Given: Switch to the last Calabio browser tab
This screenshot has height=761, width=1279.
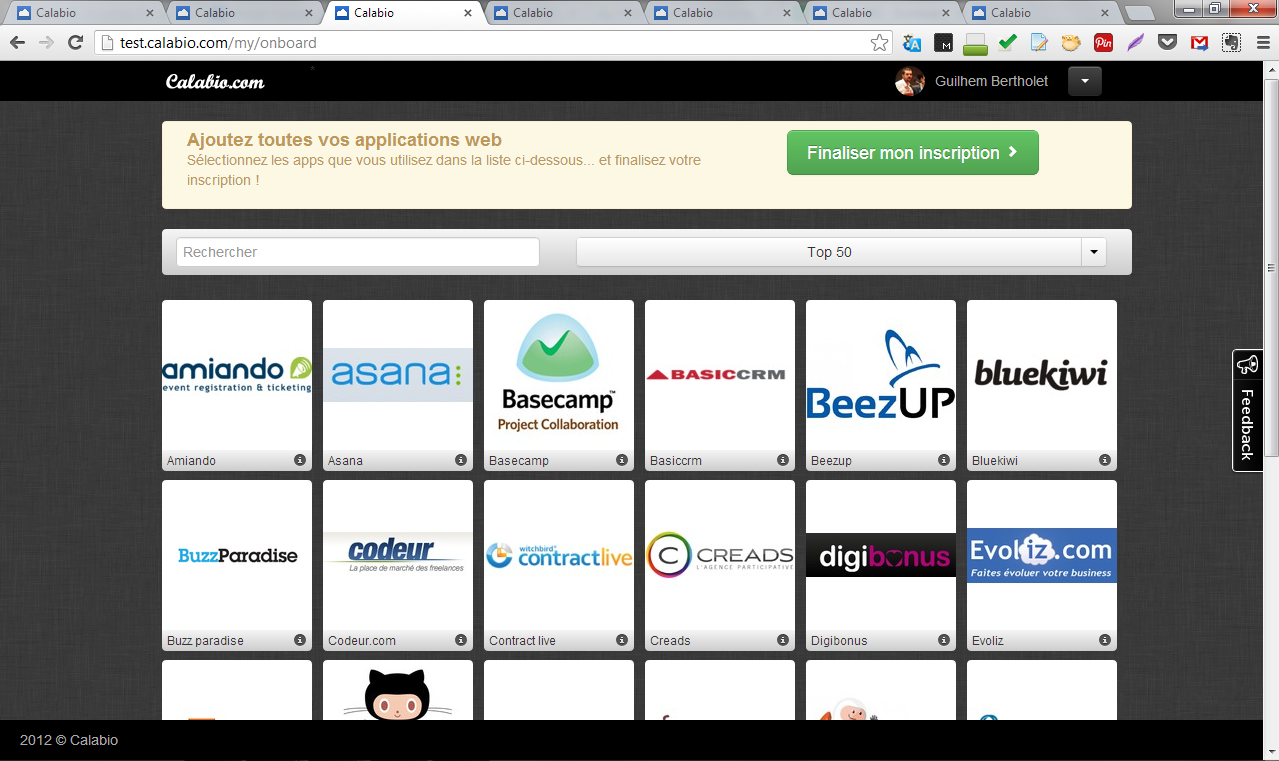Looking at the screenshot, I should 1040,13.
